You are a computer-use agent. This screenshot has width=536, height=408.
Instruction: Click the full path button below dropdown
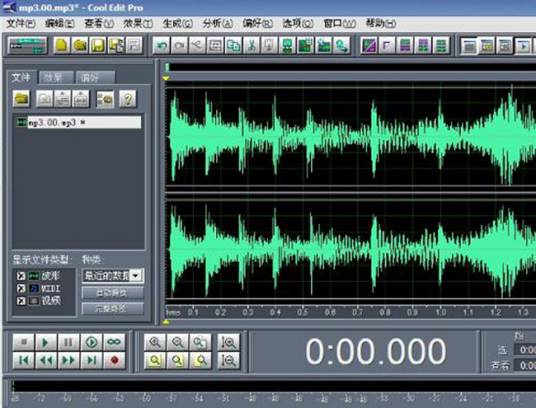point(112,309)
